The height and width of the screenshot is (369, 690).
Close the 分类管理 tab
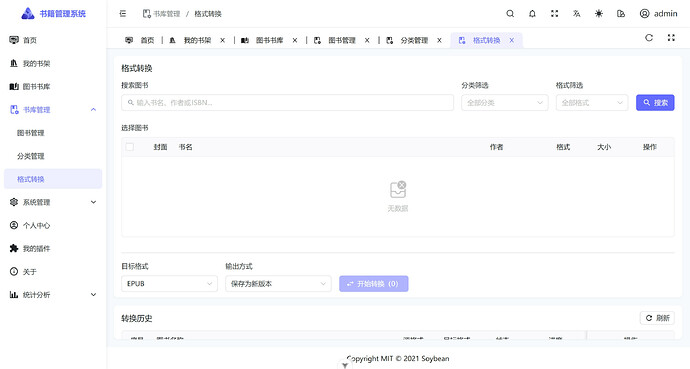[439, 40]
